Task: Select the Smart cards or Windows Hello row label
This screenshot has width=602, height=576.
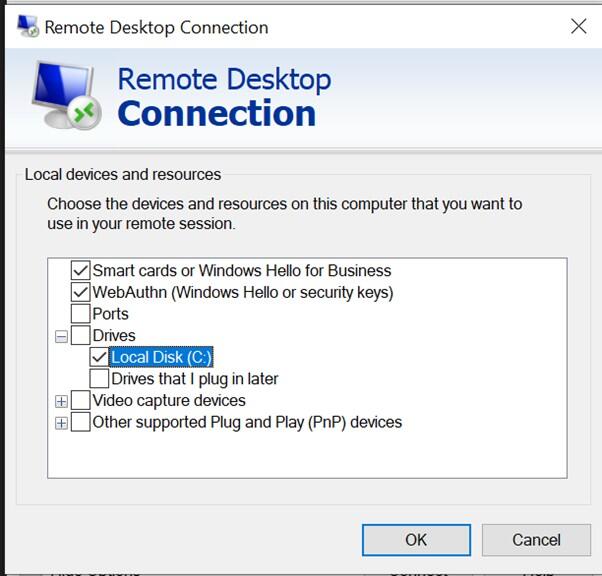Action: click(x=242, y=271)
